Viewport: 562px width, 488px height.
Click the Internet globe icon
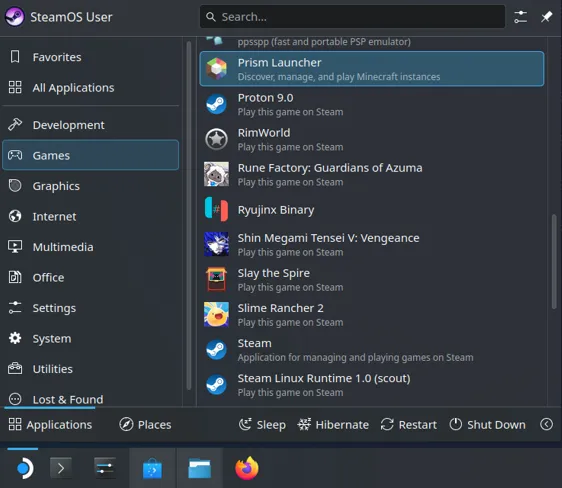15,216
